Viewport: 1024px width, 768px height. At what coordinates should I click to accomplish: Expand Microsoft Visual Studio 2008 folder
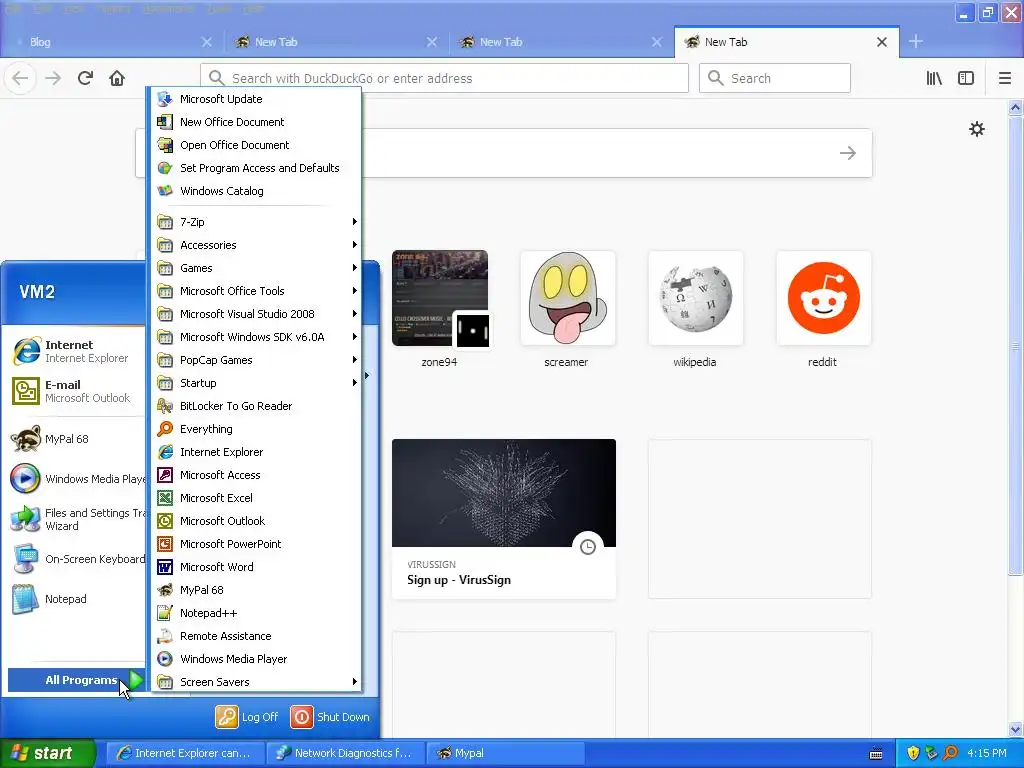pyautogui.click(x=256, y=314)
